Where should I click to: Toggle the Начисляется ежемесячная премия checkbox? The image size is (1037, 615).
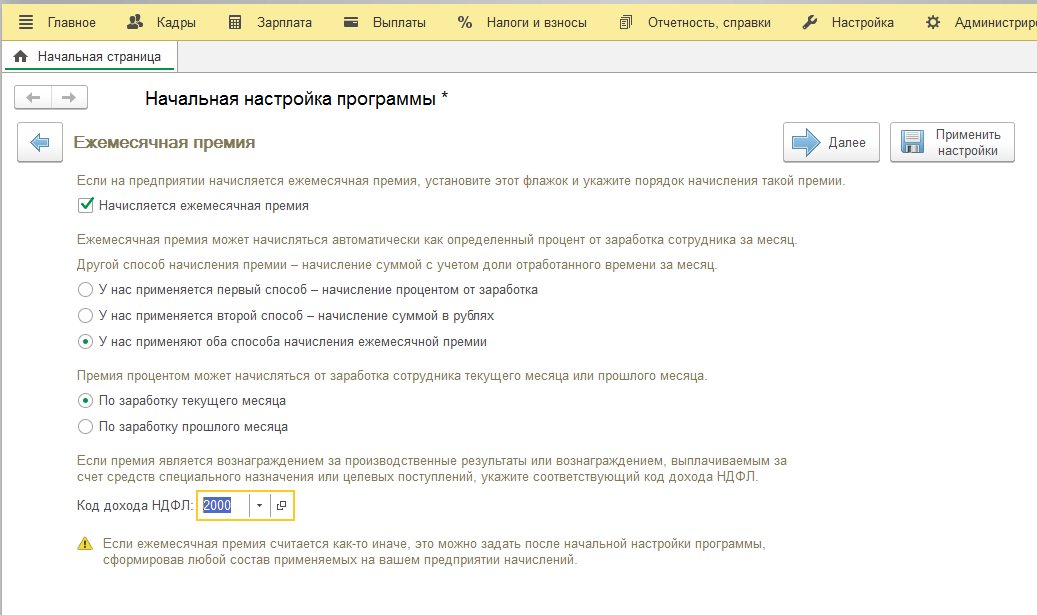pos(86,206)
